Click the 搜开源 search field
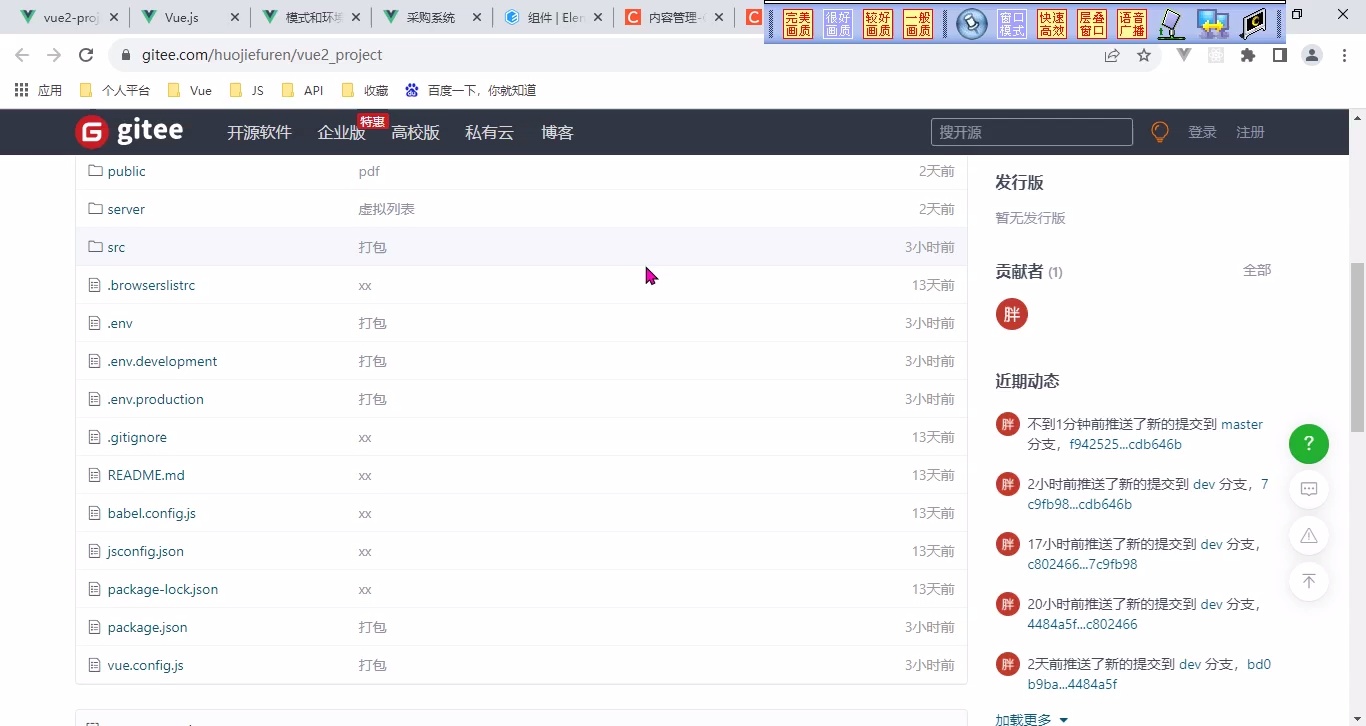Viewport: 1366px width, 726px height. click(1031, 131)
